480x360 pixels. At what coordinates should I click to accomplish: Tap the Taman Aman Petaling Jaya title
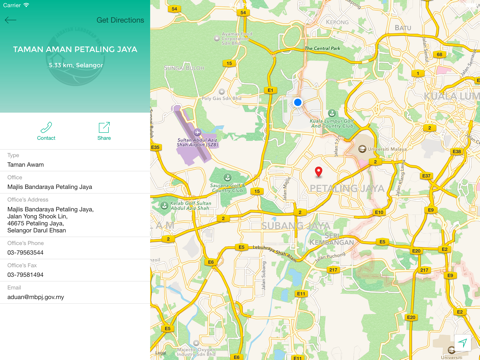(x=75, y=49)
